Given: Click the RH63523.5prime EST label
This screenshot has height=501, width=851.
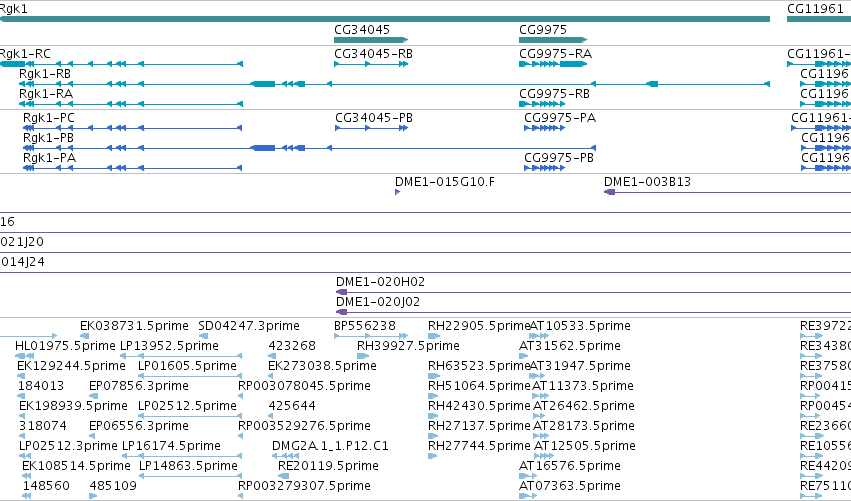Looking at the screenshot, I should point(479,366).
